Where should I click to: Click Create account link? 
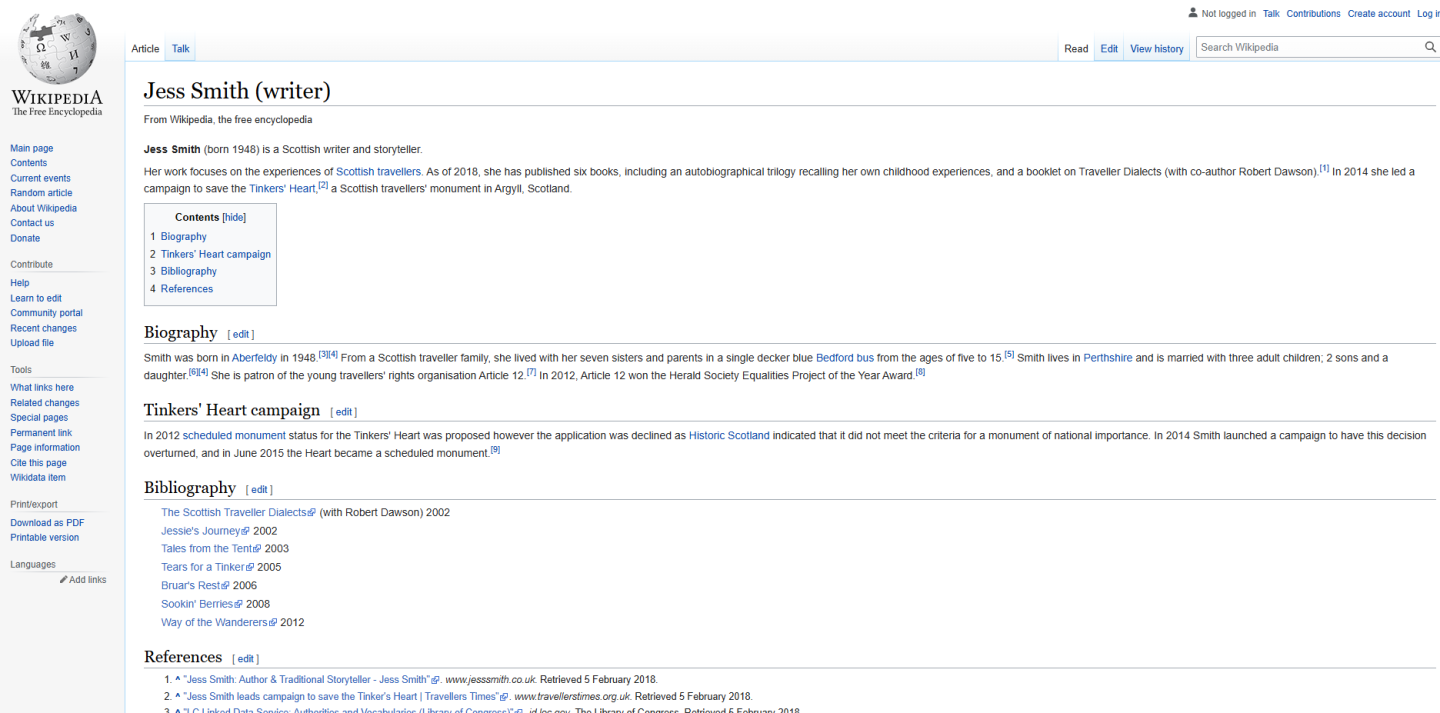point(1378,13)
